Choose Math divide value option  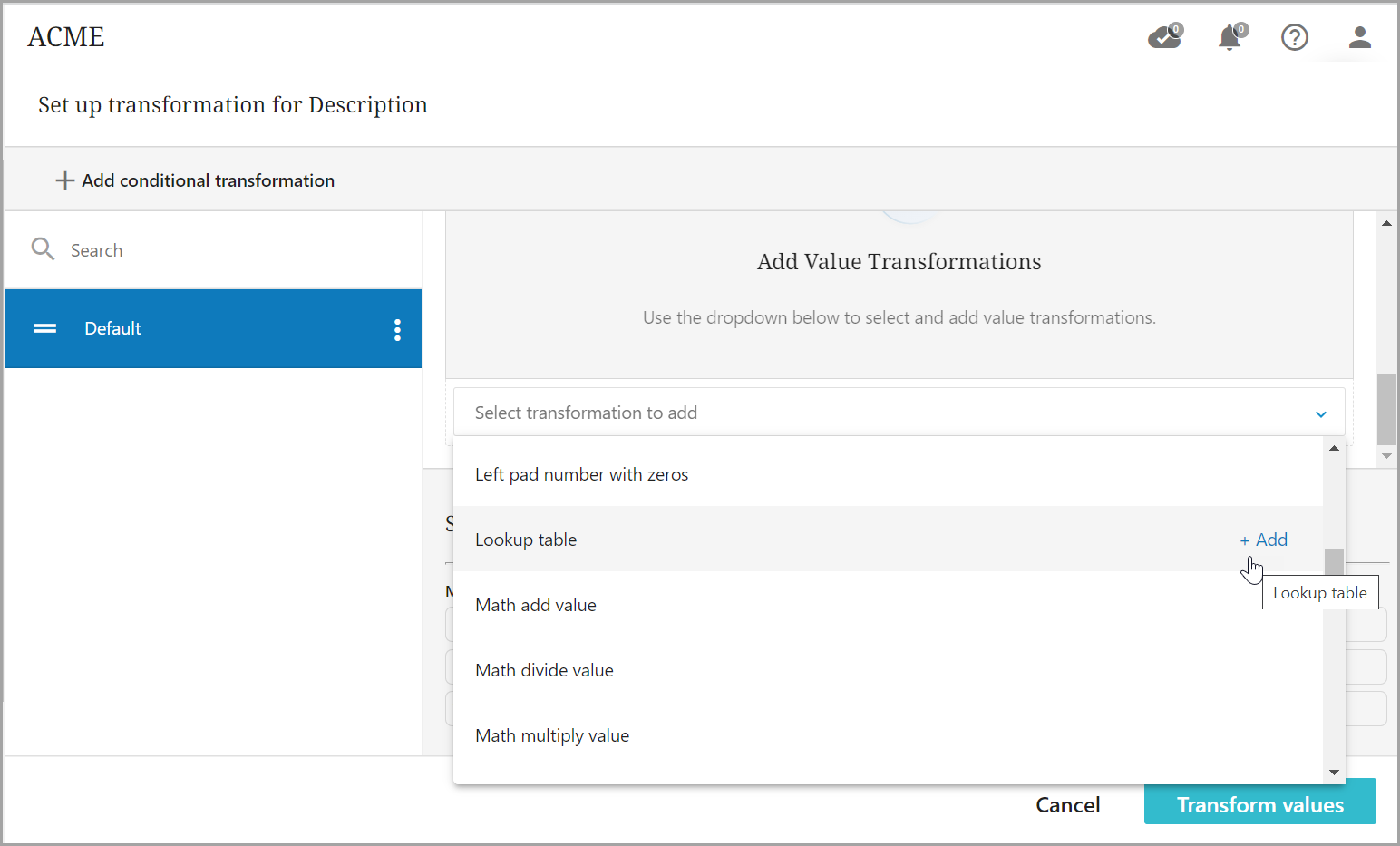point(544,670)
